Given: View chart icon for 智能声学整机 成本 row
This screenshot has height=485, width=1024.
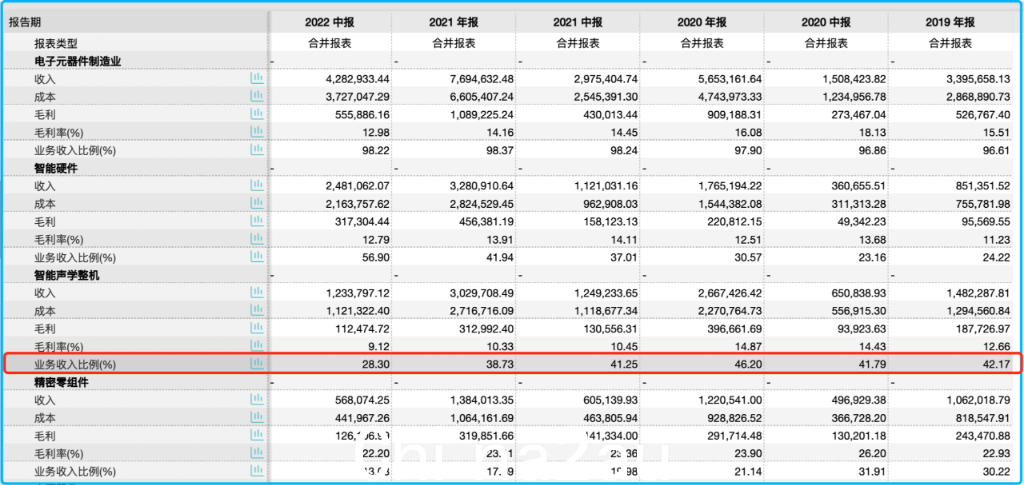Looking at the screenshot, I should pos(257,310).
